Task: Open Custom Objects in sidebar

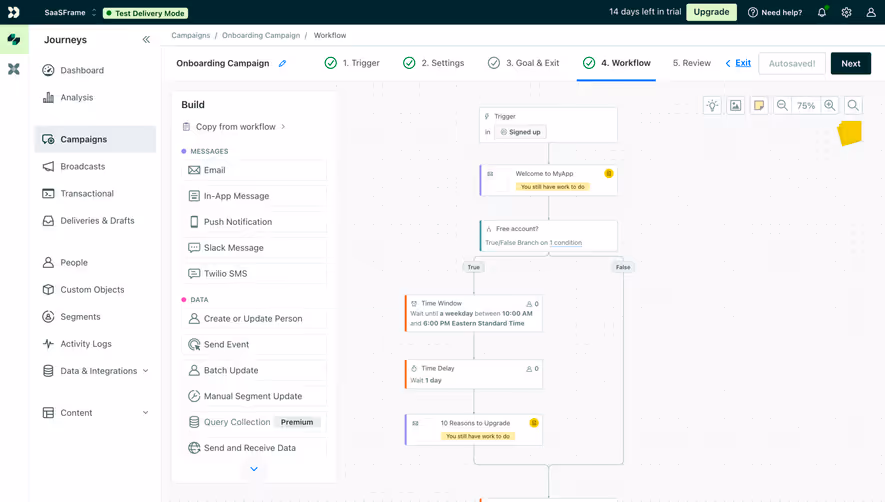Action: [x=95, y=290]
